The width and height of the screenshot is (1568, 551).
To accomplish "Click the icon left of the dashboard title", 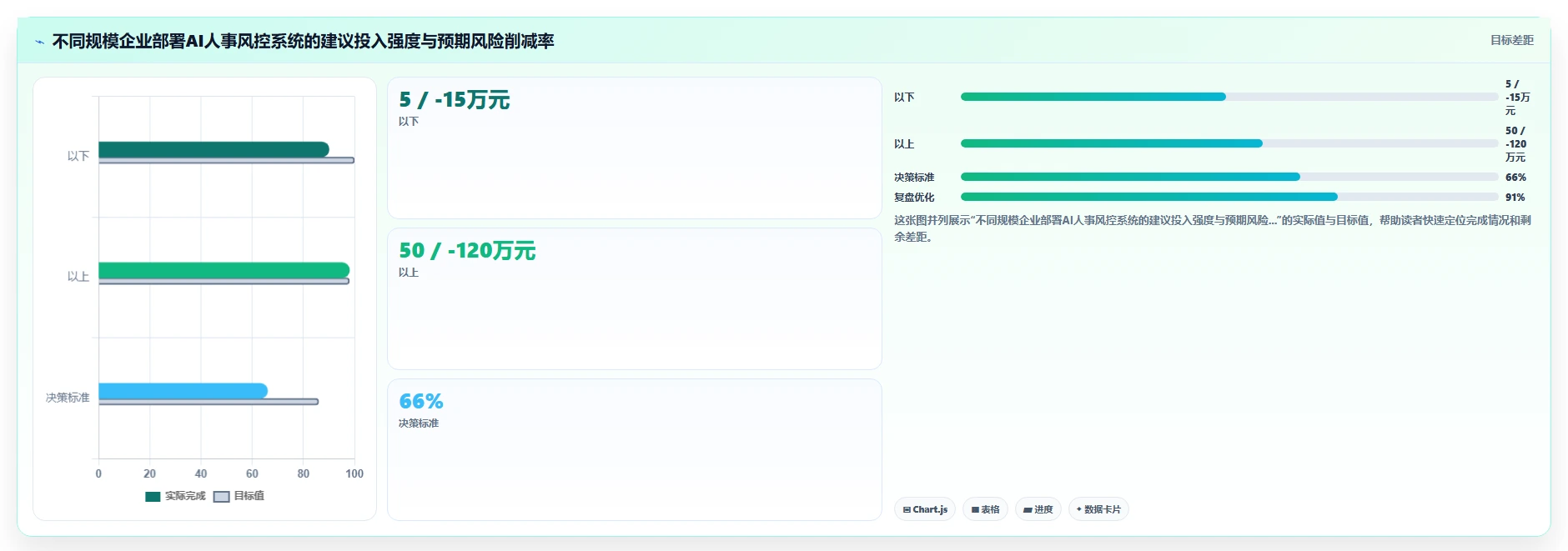I will [x=39, y=42].
